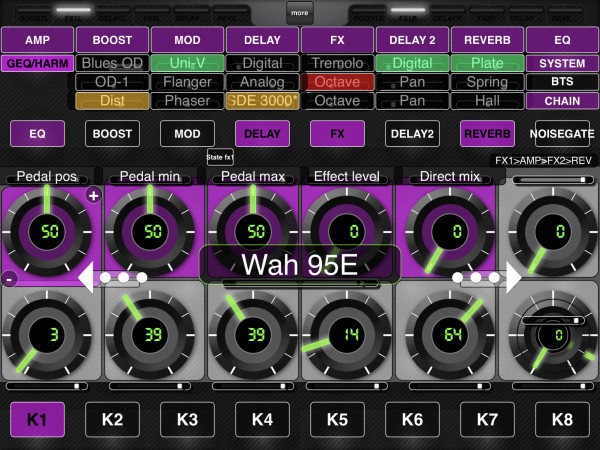Open the AMP header tab
The height and width of the screenshot is (450, 600).
pos(38,40)
